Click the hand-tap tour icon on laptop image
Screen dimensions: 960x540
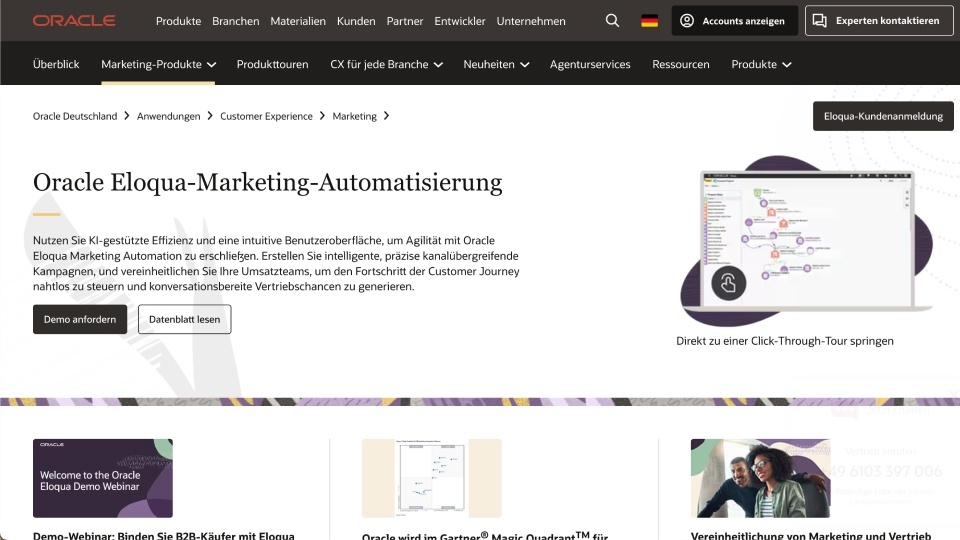click(729, 283)
